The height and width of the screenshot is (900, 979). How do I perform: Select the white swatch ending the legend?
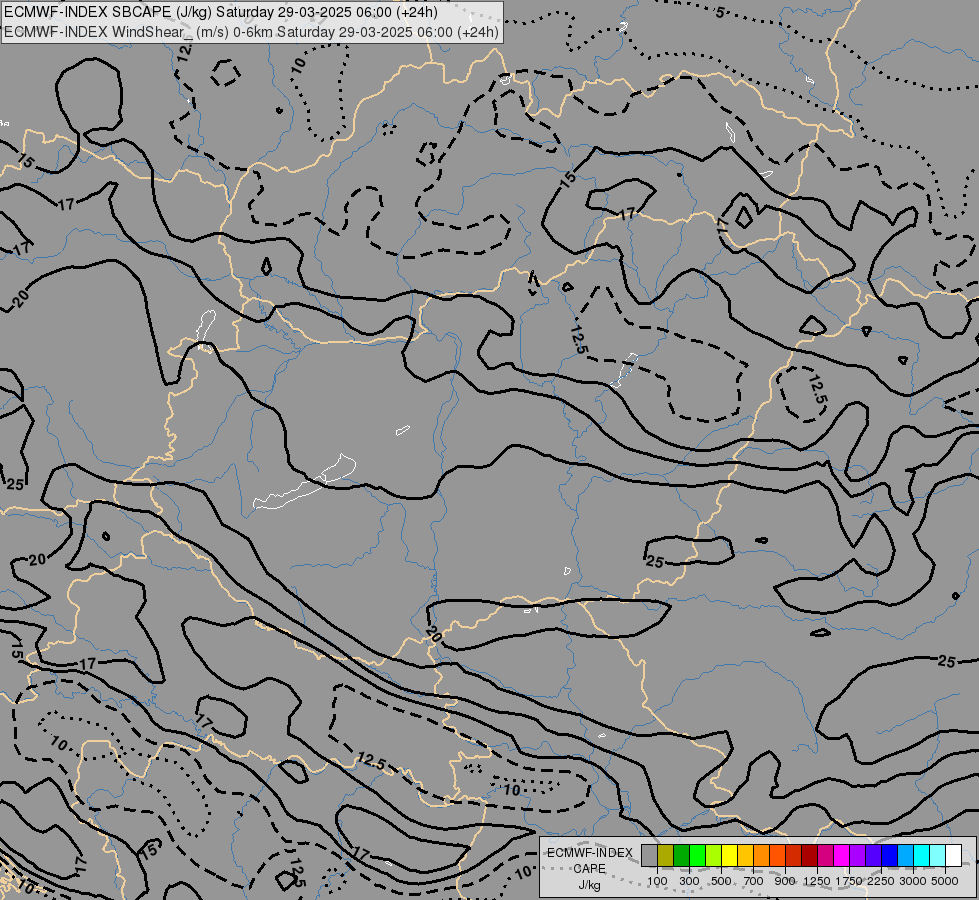954,855
